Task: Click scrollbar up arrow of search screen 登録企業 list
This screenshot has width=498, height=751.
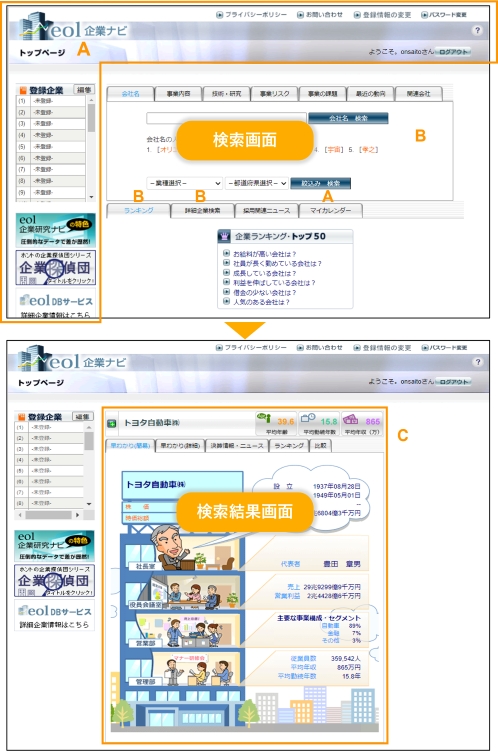Action: [x=91, y=100]
